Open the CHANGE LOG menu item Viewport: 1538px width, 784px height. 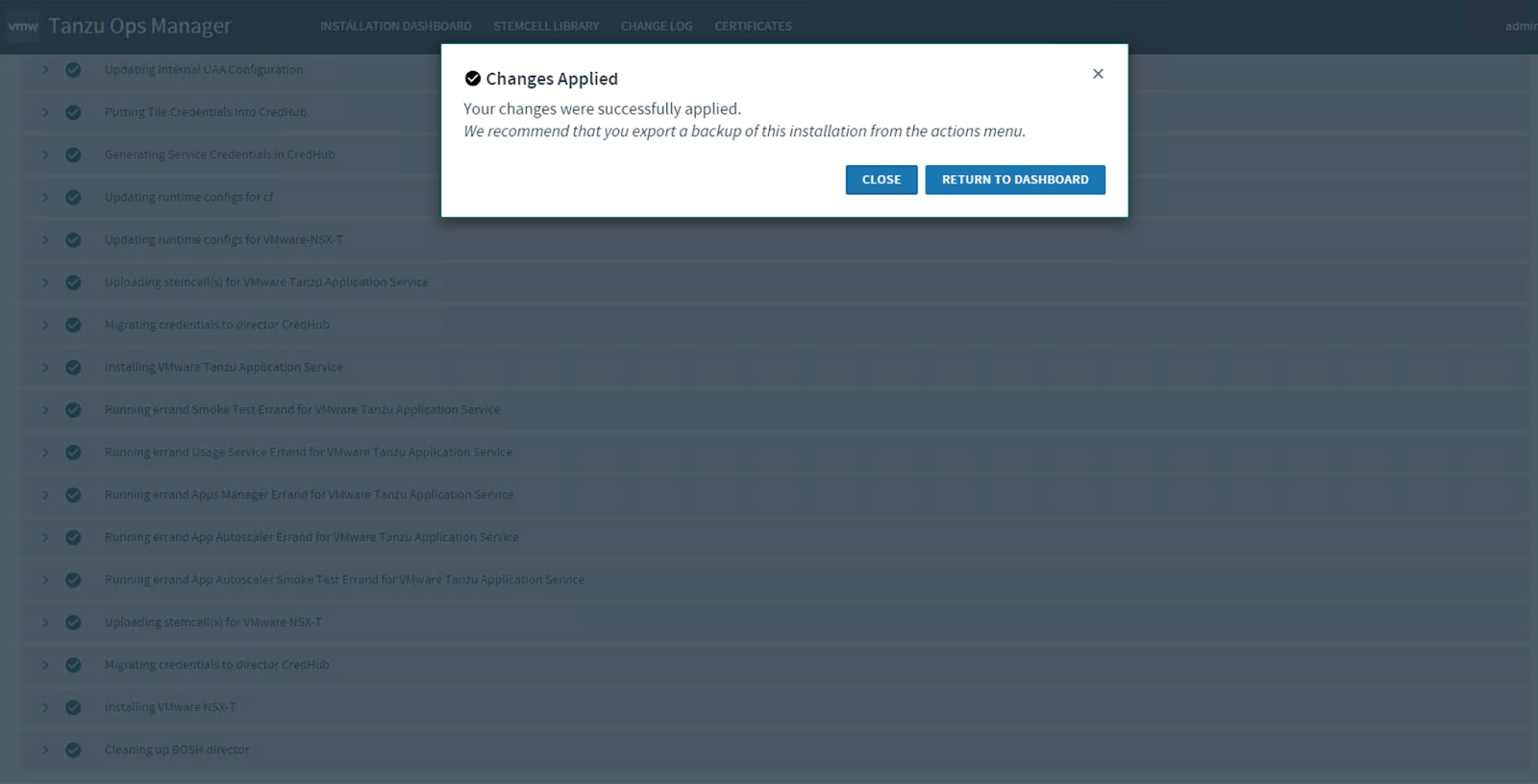[657, 26]
